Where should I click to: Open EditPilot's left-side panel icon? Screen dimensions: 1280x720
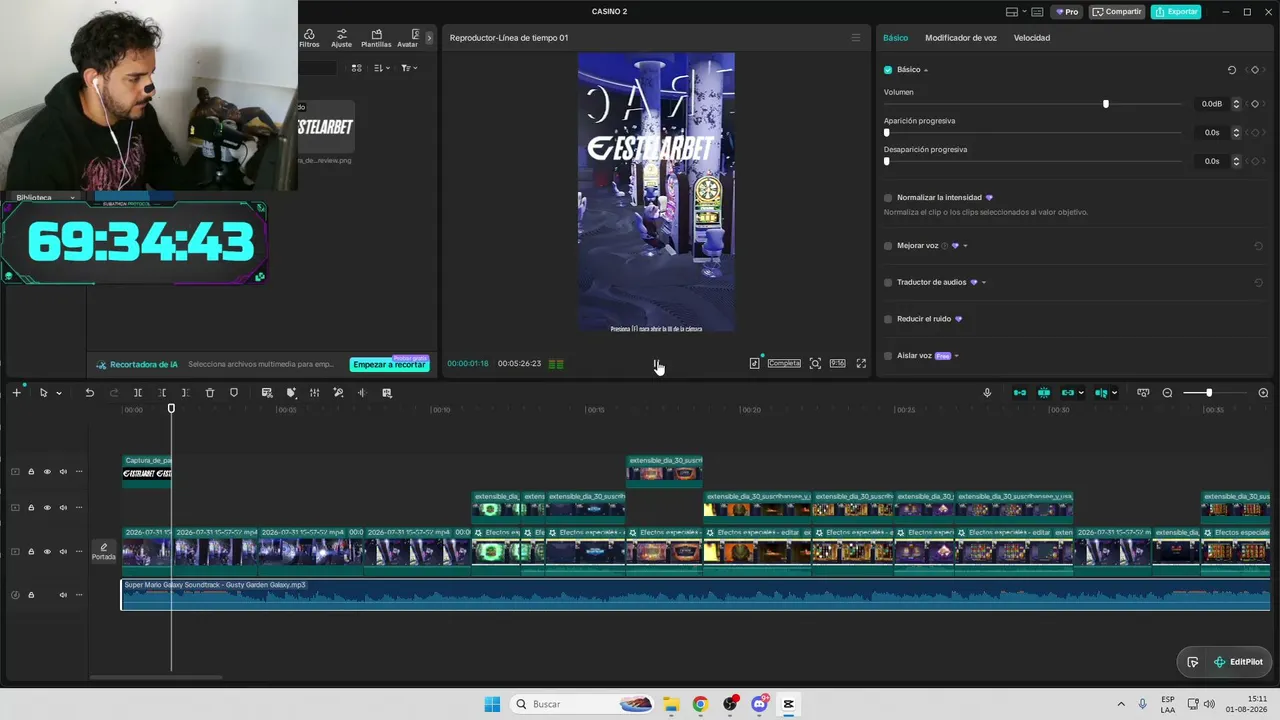tap(1192, 662)
